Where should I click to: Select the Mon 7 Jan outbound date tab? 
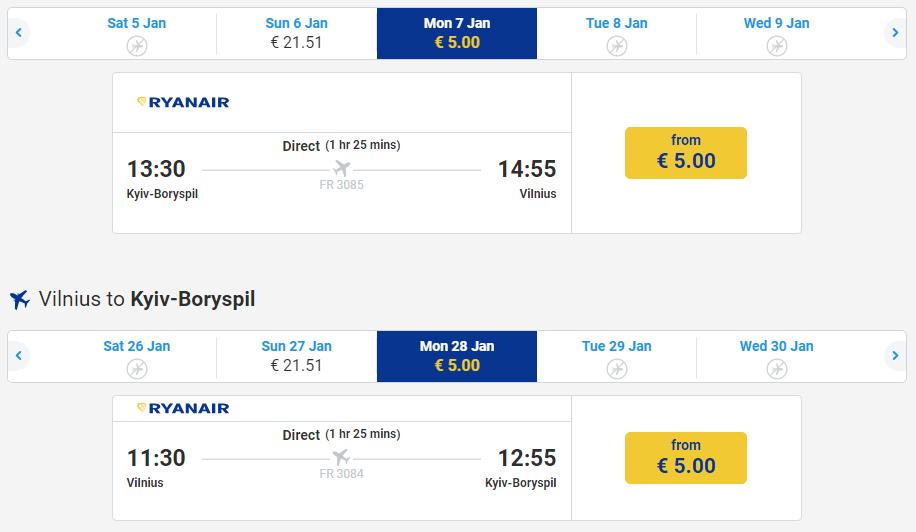point(457,33)
